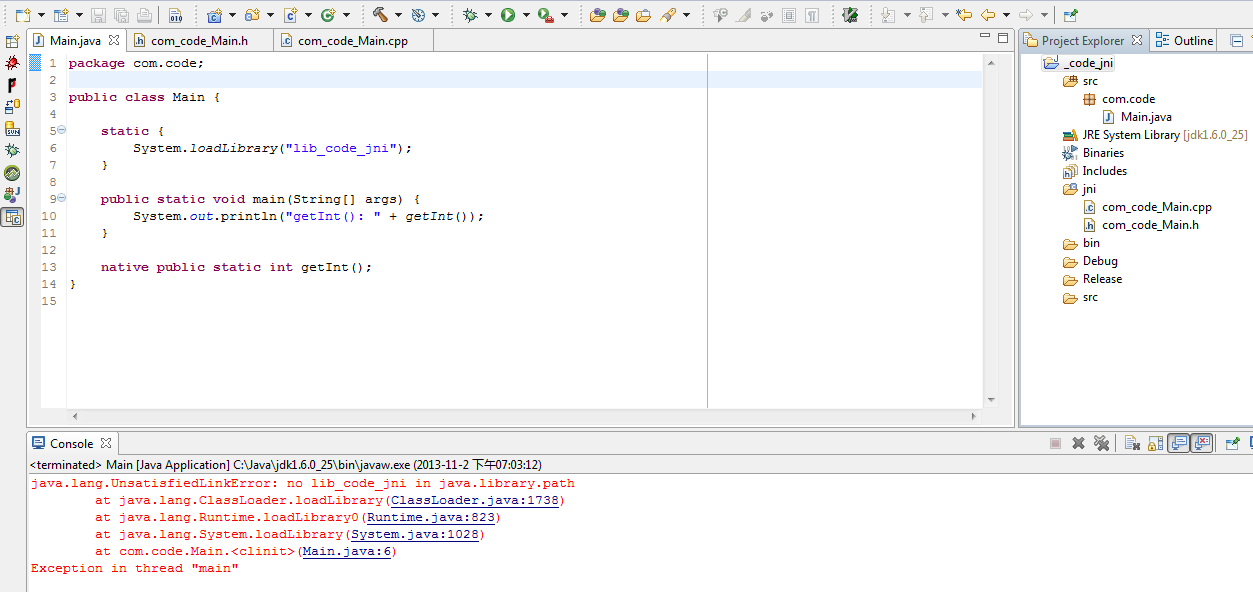
Task: Click the Clear Console icon
Action: (x=1132, y=443)
